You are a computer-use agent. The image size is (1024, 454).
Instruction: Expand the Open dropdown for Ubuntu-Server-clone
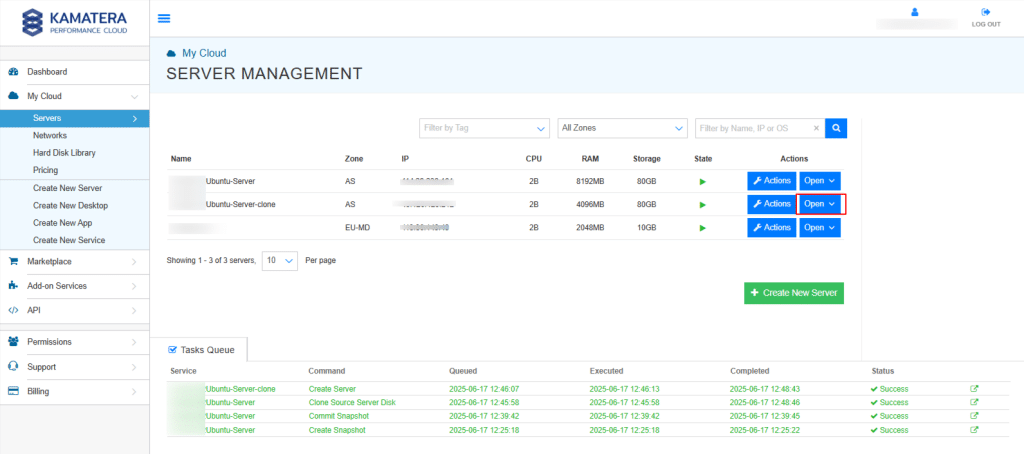(819, 204)
